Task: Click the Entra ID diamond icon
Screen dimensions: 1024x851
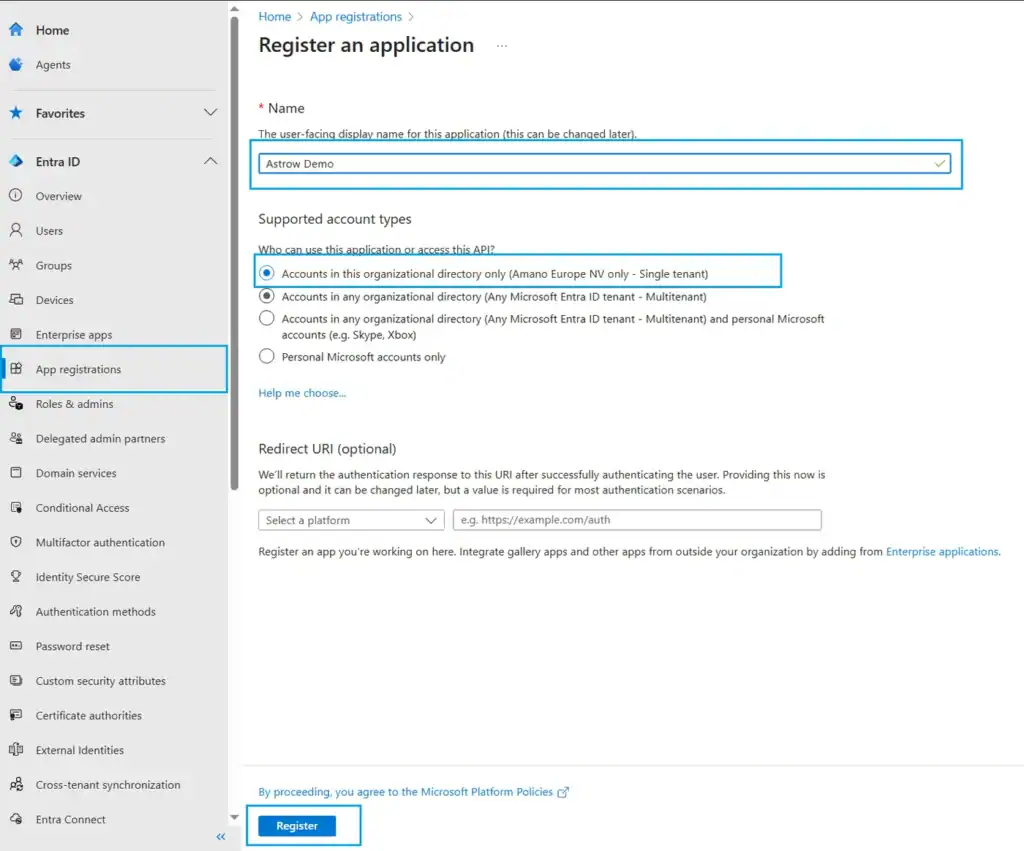Action: tap(16, 161)
